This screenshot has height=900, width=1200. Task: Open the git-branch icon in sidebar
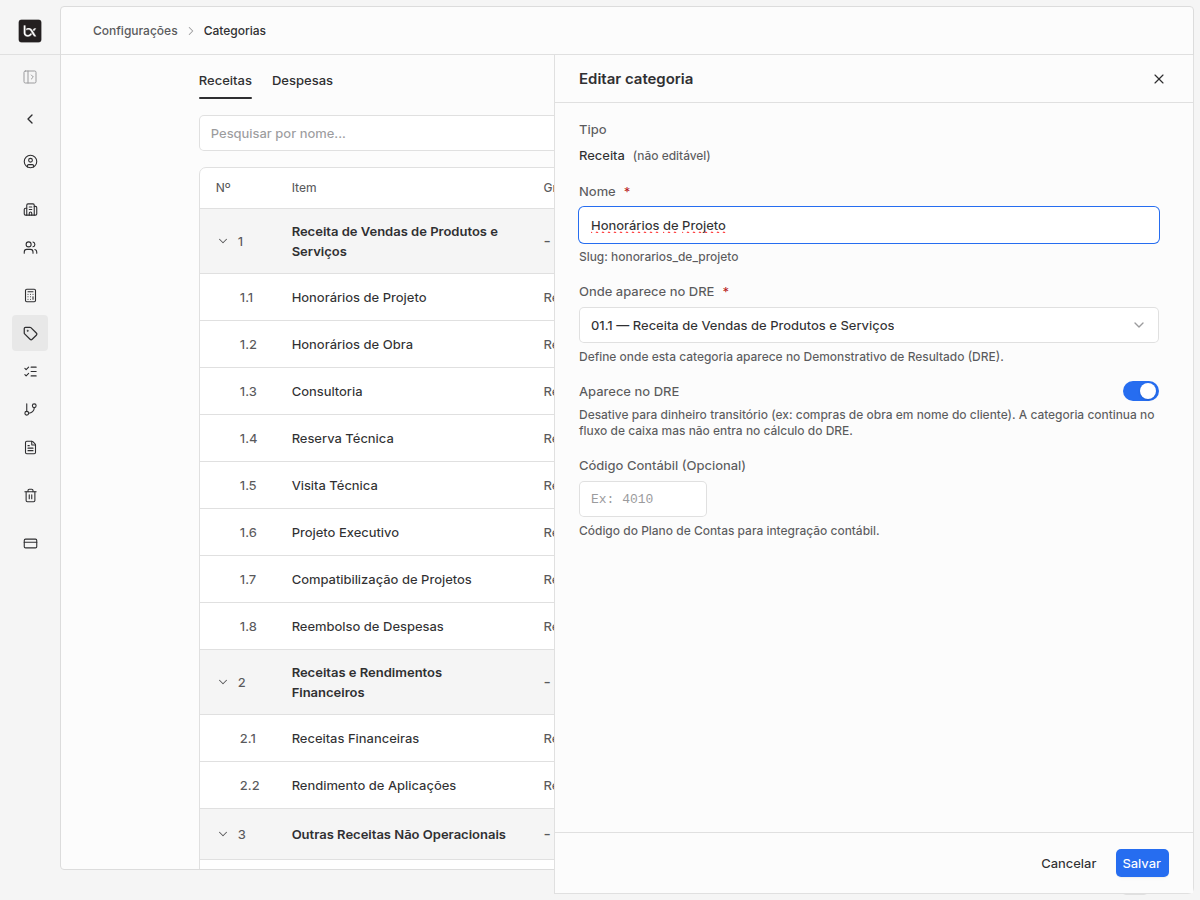coord(30,409)
